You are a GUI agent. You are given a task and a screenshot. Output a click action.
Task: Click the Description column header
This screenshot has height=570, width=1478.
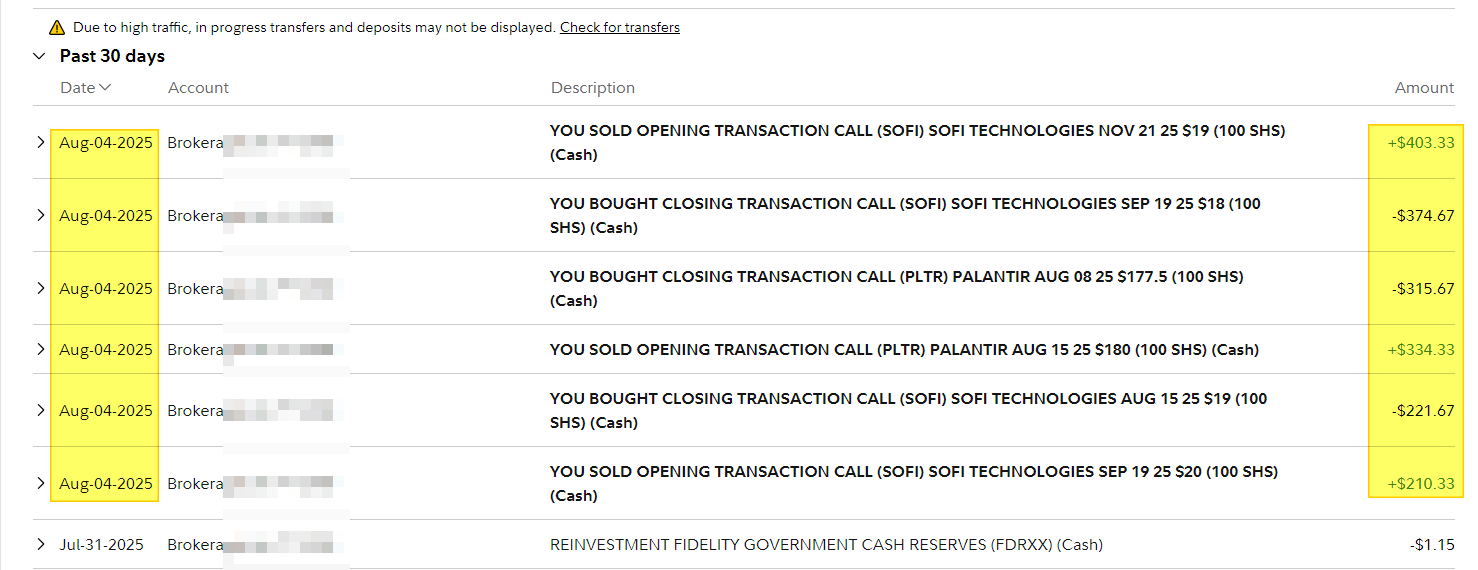coord(593,88)
